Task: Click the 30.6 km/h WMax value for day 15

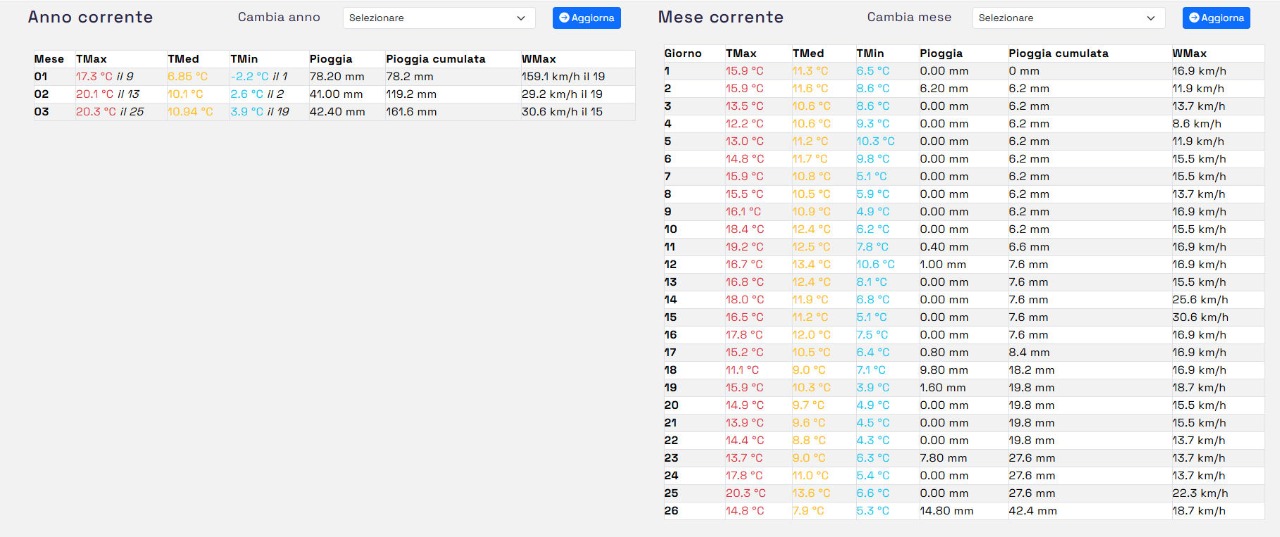Action: (x=1200, y=317)
